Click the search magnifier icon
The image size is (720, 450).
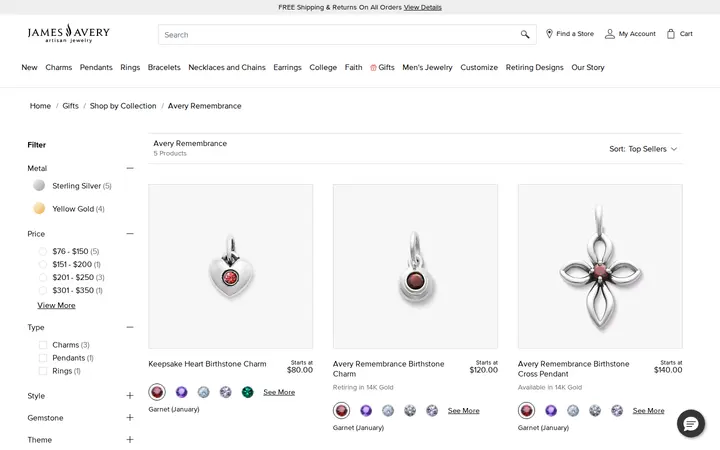[525, 34]
